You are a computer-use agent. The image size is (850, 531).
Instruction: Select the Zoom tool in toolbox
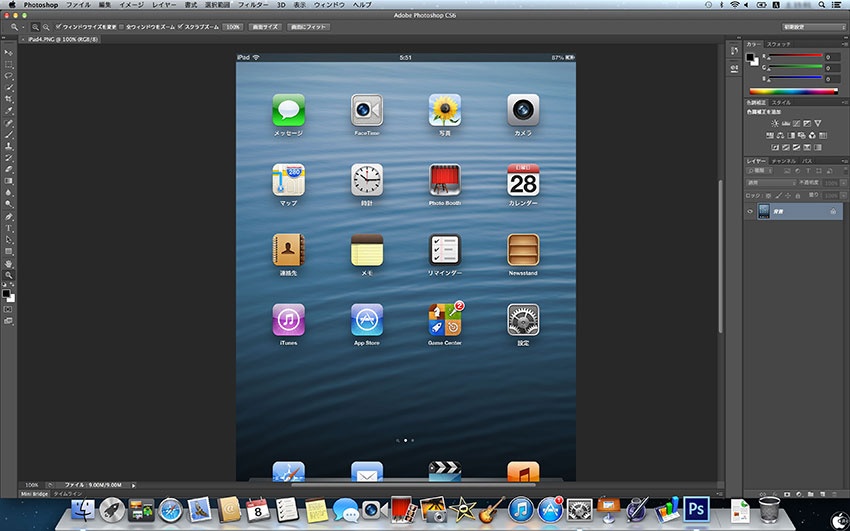(x=9, y=275)
